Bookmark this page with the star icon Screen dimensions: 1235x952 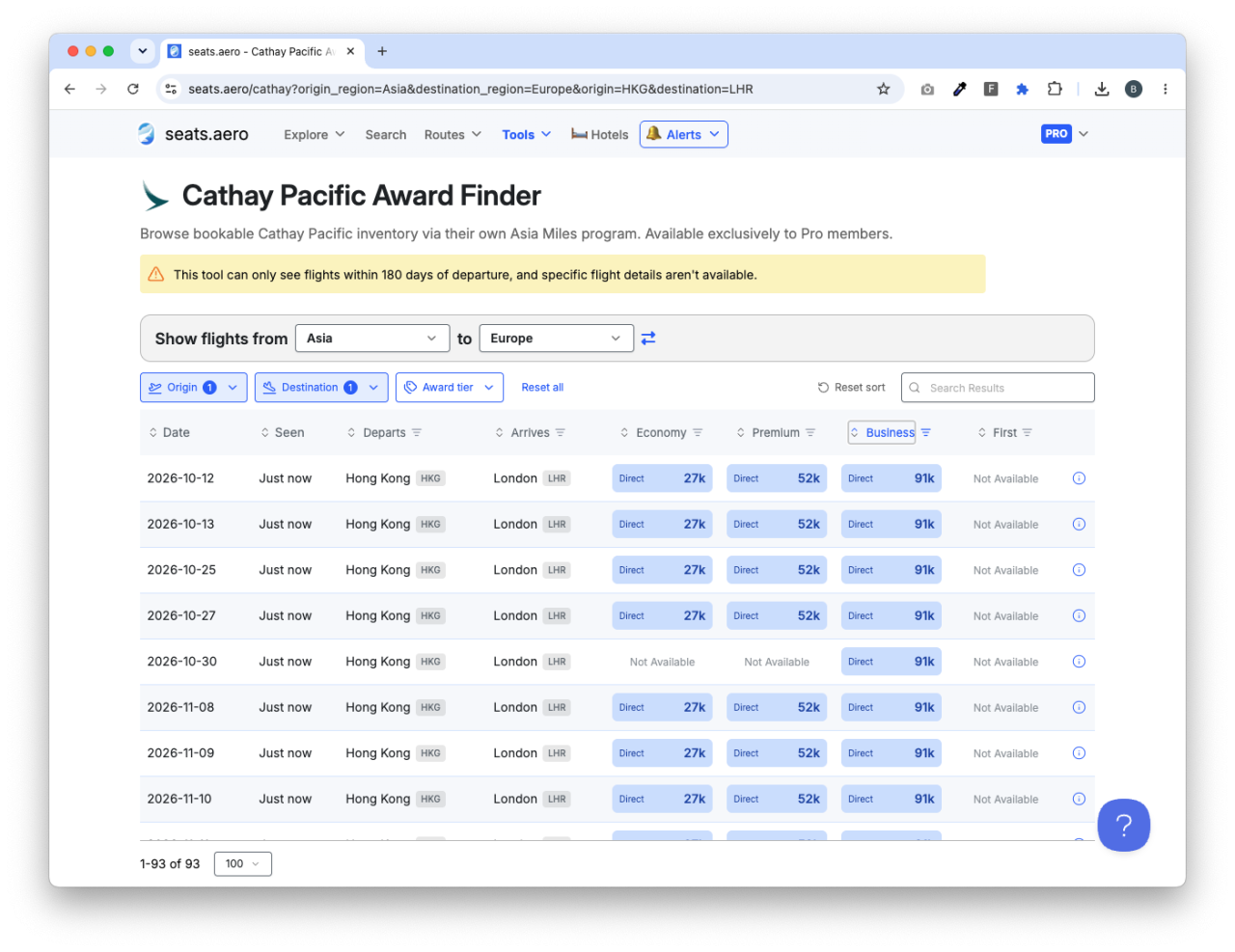(x=883, y=89)
